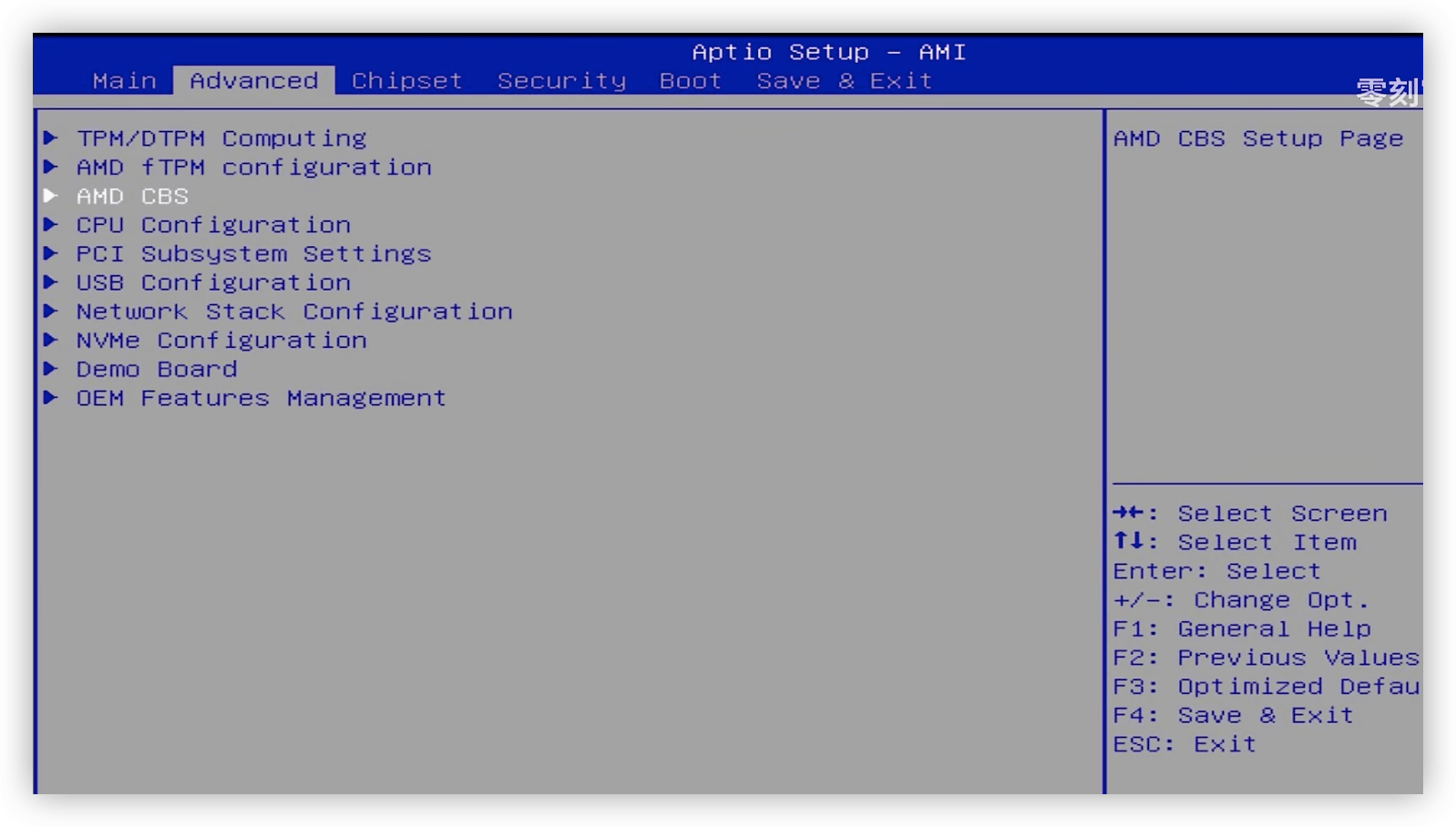
Task: Open CPU Configuration submenu
Action: 214,225
